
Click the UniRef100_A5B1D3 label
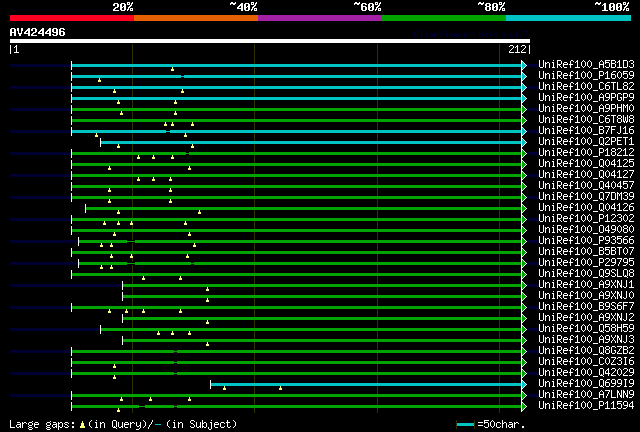[x=586, y=64]
